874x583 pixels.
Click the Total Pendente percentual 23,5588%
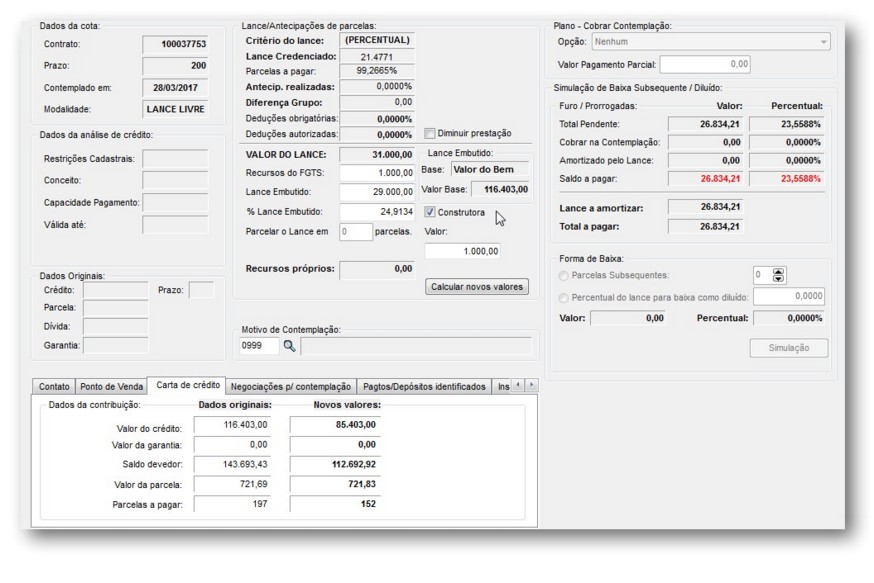point(786,124)
